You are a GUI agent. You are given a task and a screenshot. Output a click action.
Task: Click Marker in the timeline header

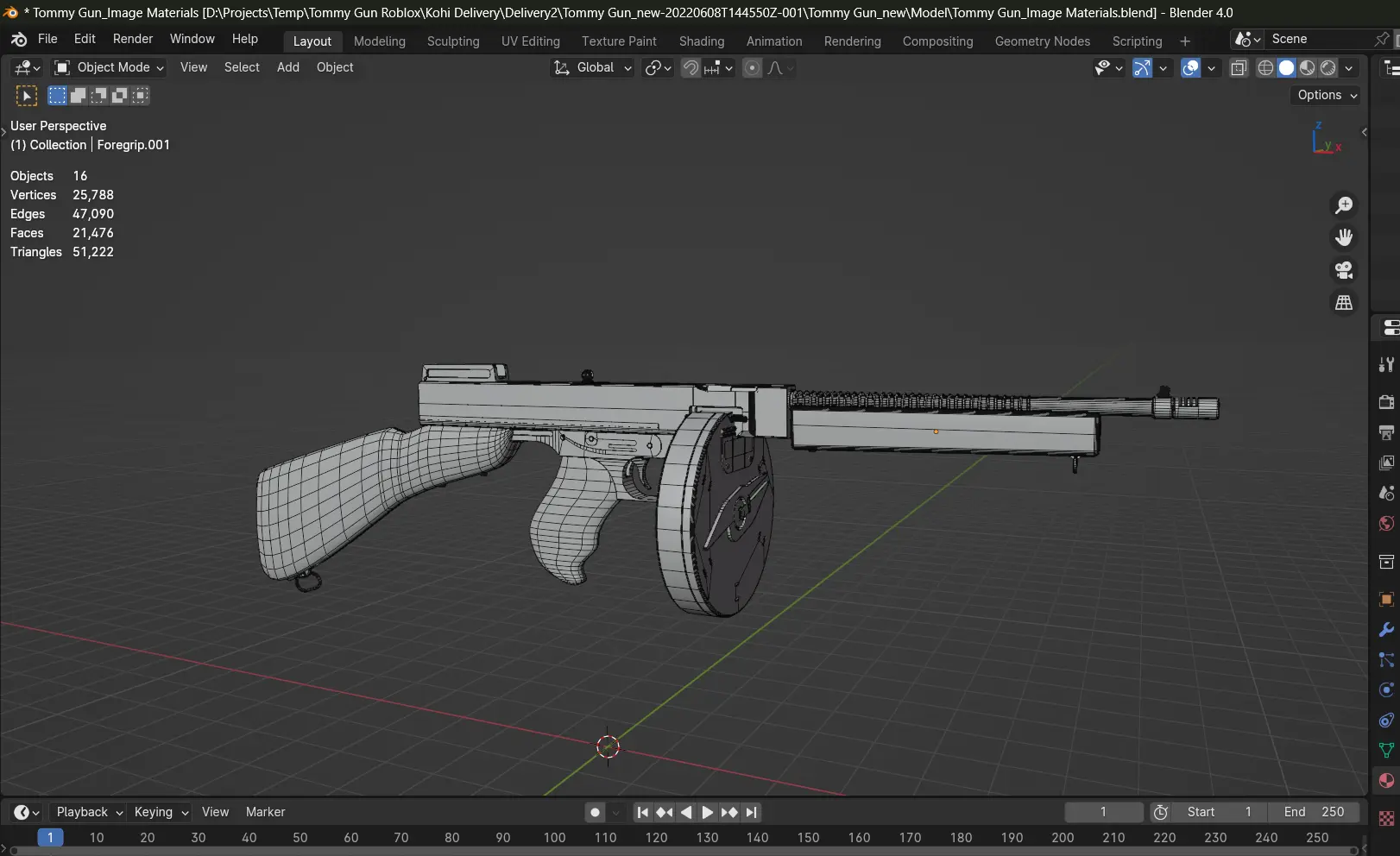265,812
